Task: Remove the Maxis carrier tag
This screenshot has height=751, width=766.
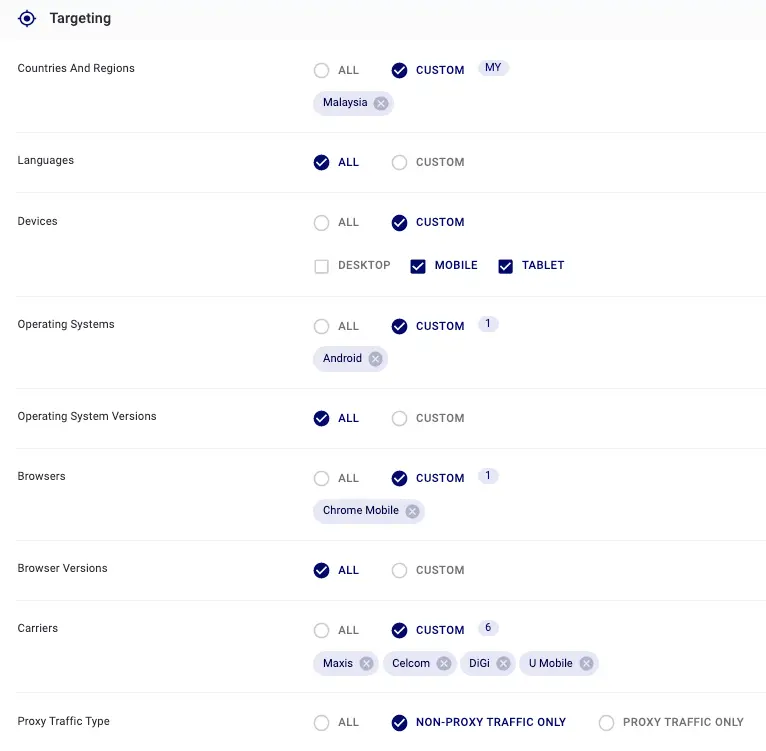Action: pyautogui.click(x=366, y=664)
